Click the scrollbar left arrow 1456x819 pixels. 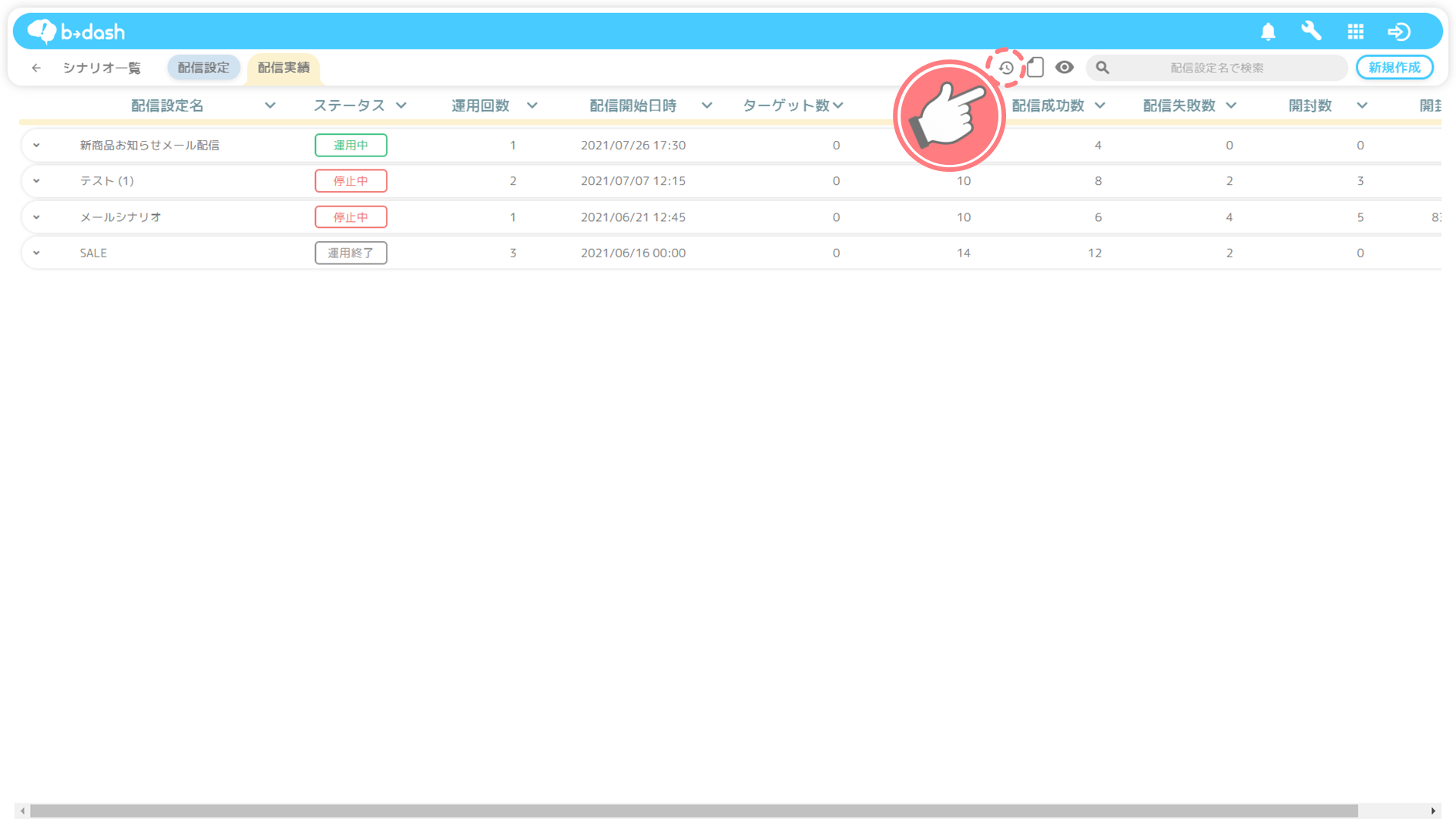tap(22, 811)
